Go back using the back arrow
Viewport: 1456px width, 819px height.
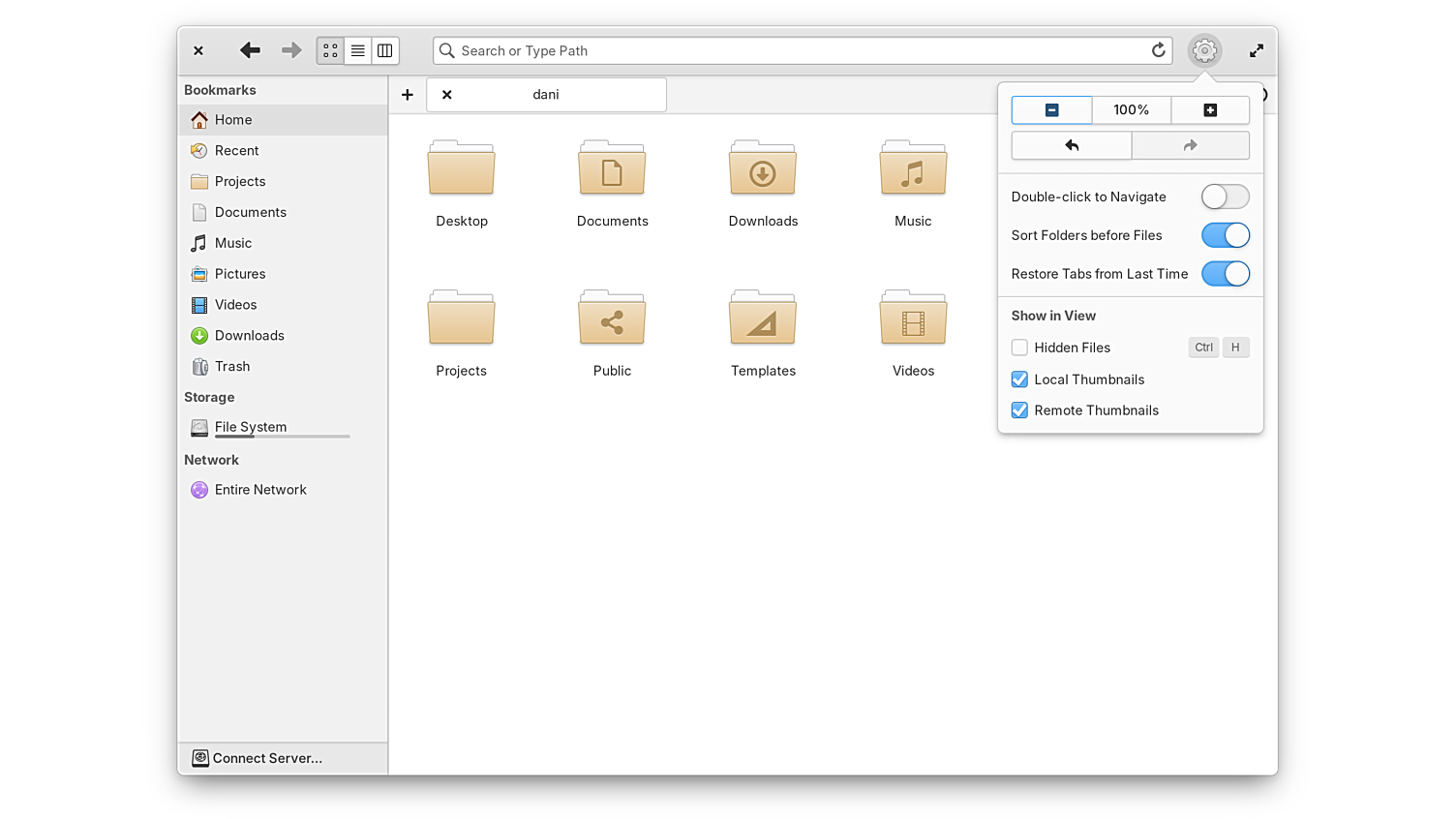[x=250, y=50]
